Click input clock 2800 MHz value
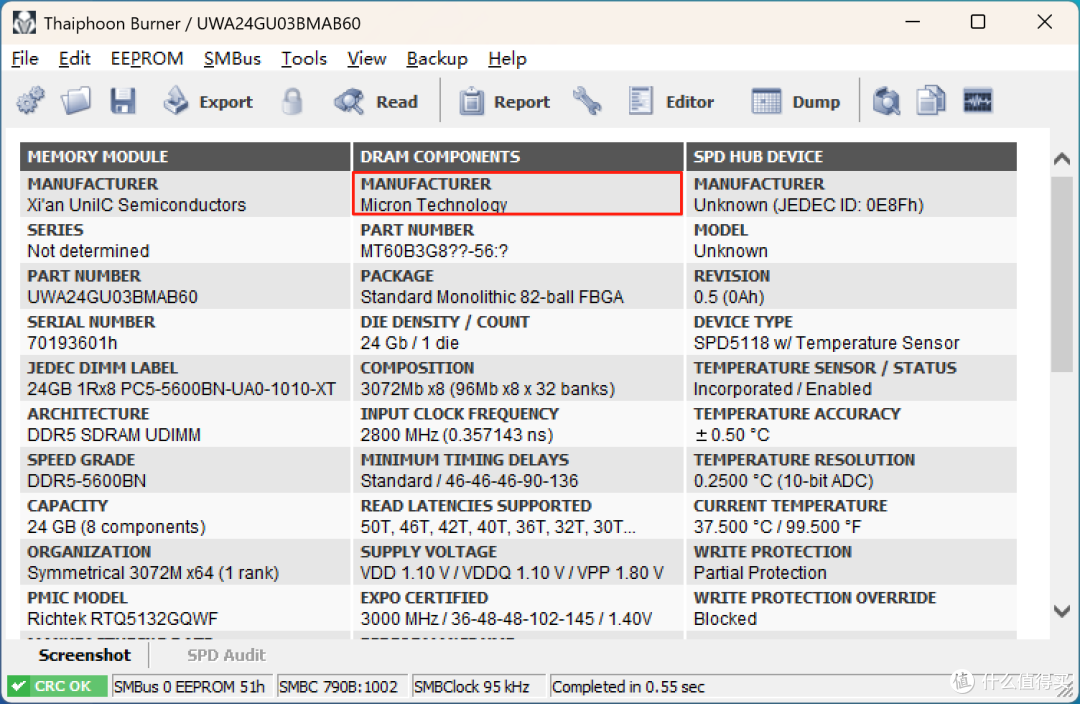Image resolution: width=1080 pixels, height=704 pixels. 457,435
